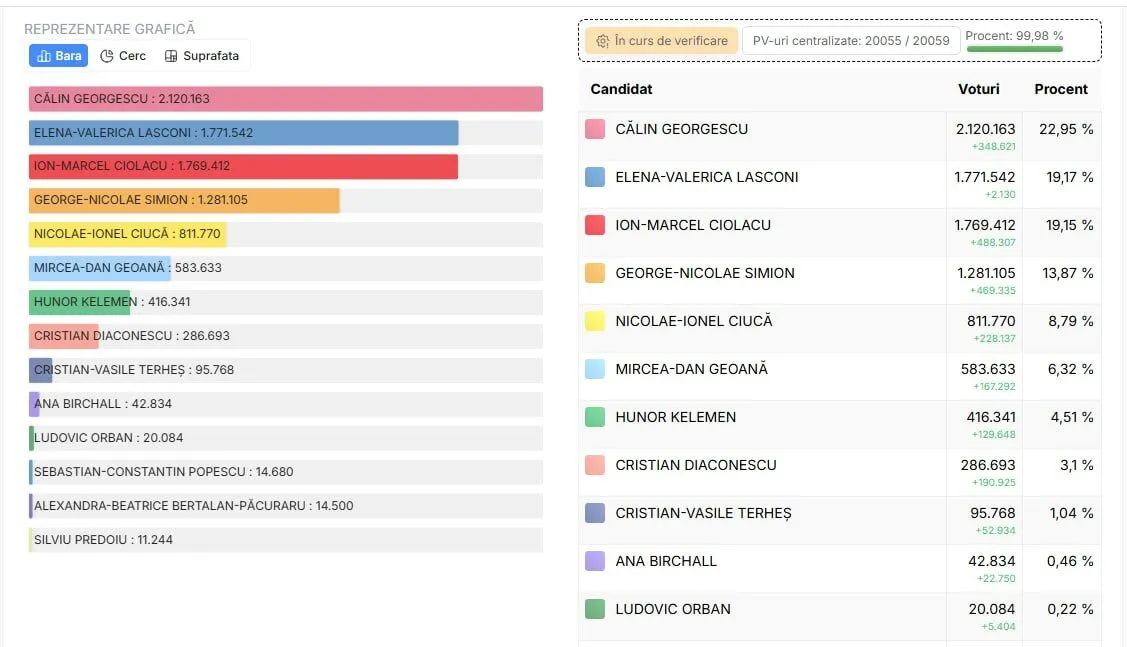The height and width of the screenshot is (647, 1127).
Task: Click the Călin Georgescu bar in chart
Action: coord(285,99)
